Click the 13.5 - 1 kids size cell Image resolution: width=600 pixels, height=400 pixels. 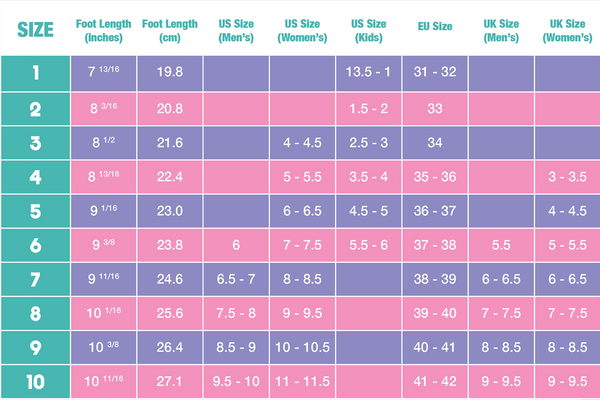click(368, 72)
